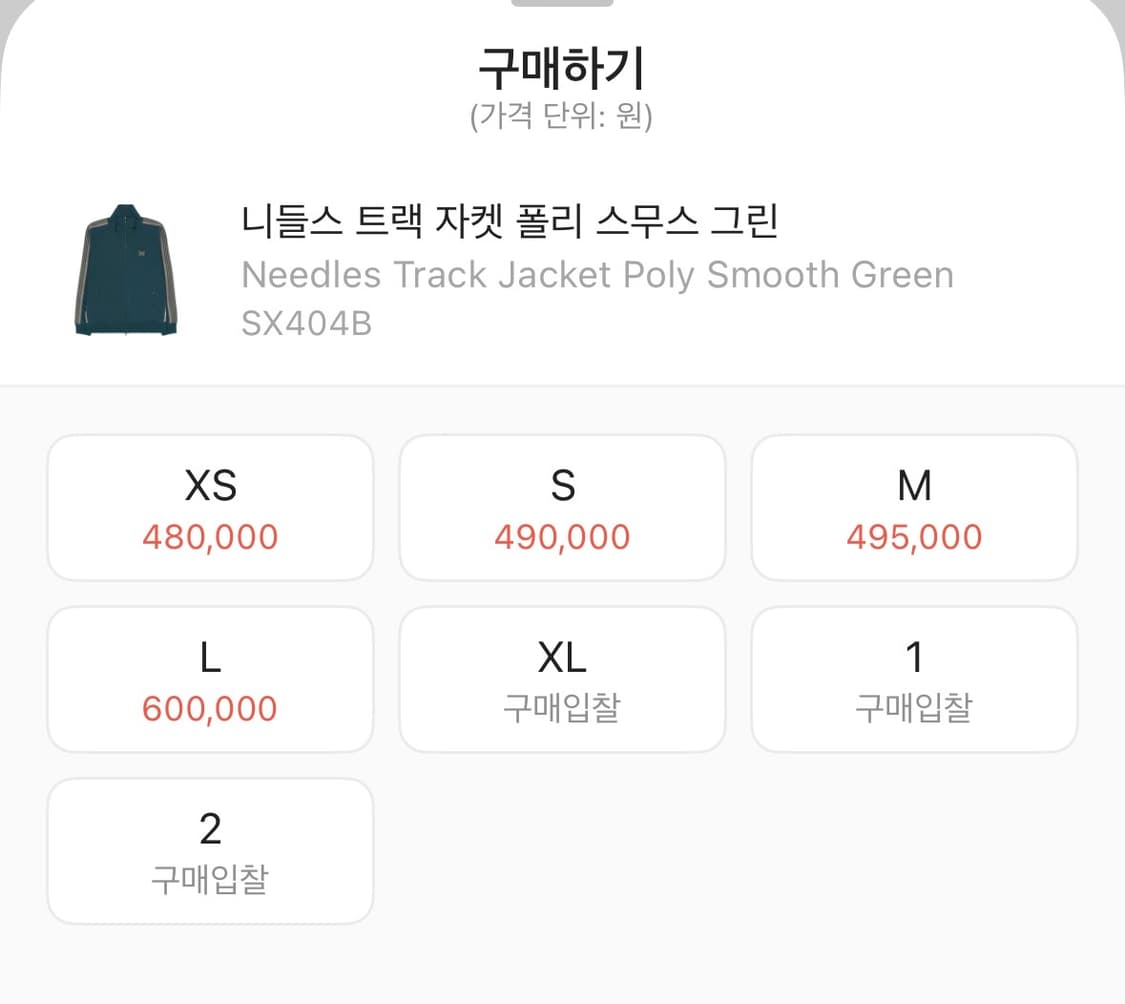Open the Needles track jacket product thumbnail
Viewport: 1125px width, 1004px height.
pyautogui.click(x=128, y=269)
